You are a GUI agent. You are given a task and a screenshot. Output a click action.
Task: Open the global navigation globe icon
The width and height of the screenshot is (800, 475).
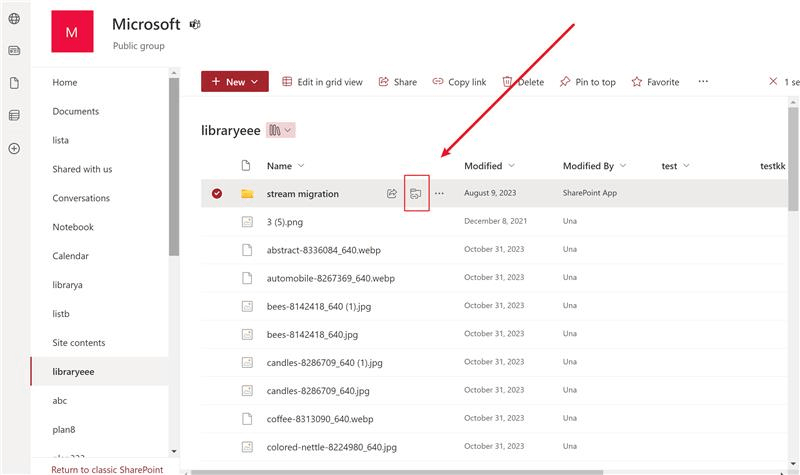[x=14, y=19]
